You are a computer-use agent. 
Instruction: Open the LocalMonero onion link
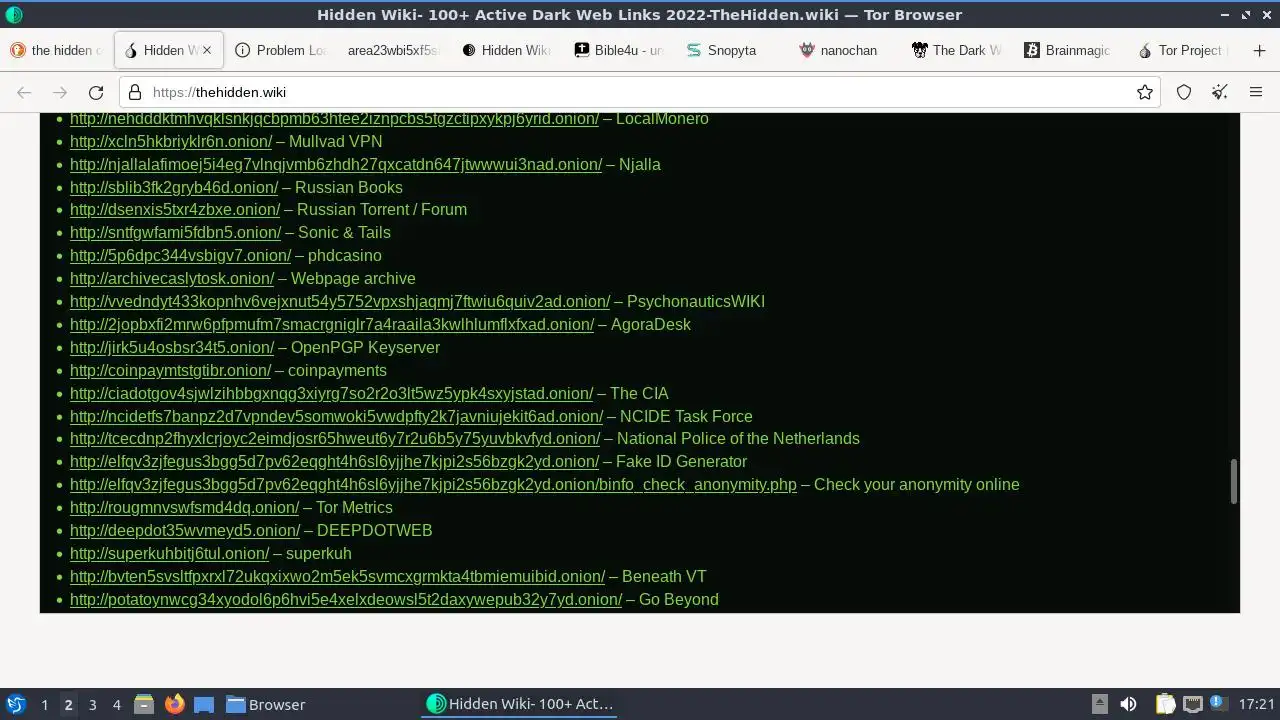pos(334,119)
